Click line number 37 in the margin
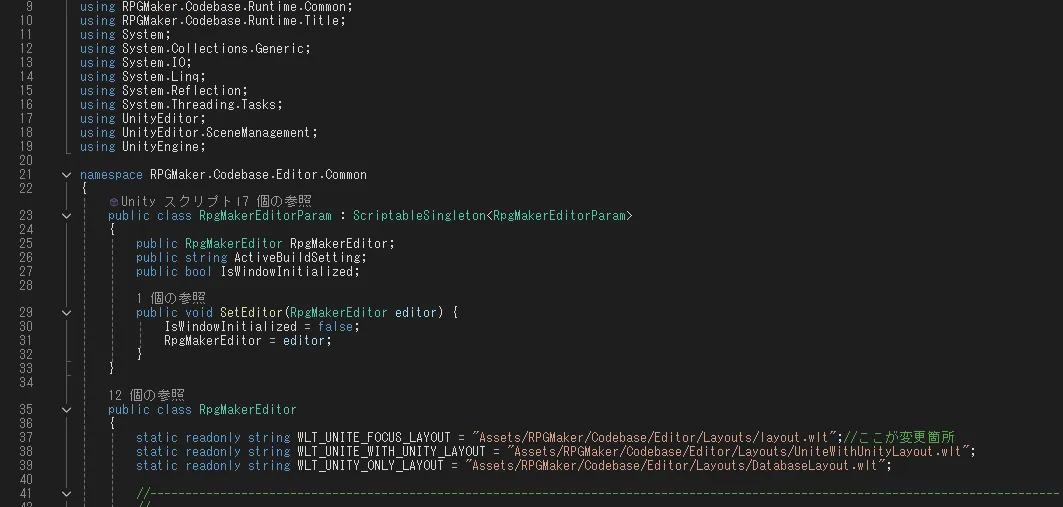Viewport: 1063px width, 507px height. point(26,437)
